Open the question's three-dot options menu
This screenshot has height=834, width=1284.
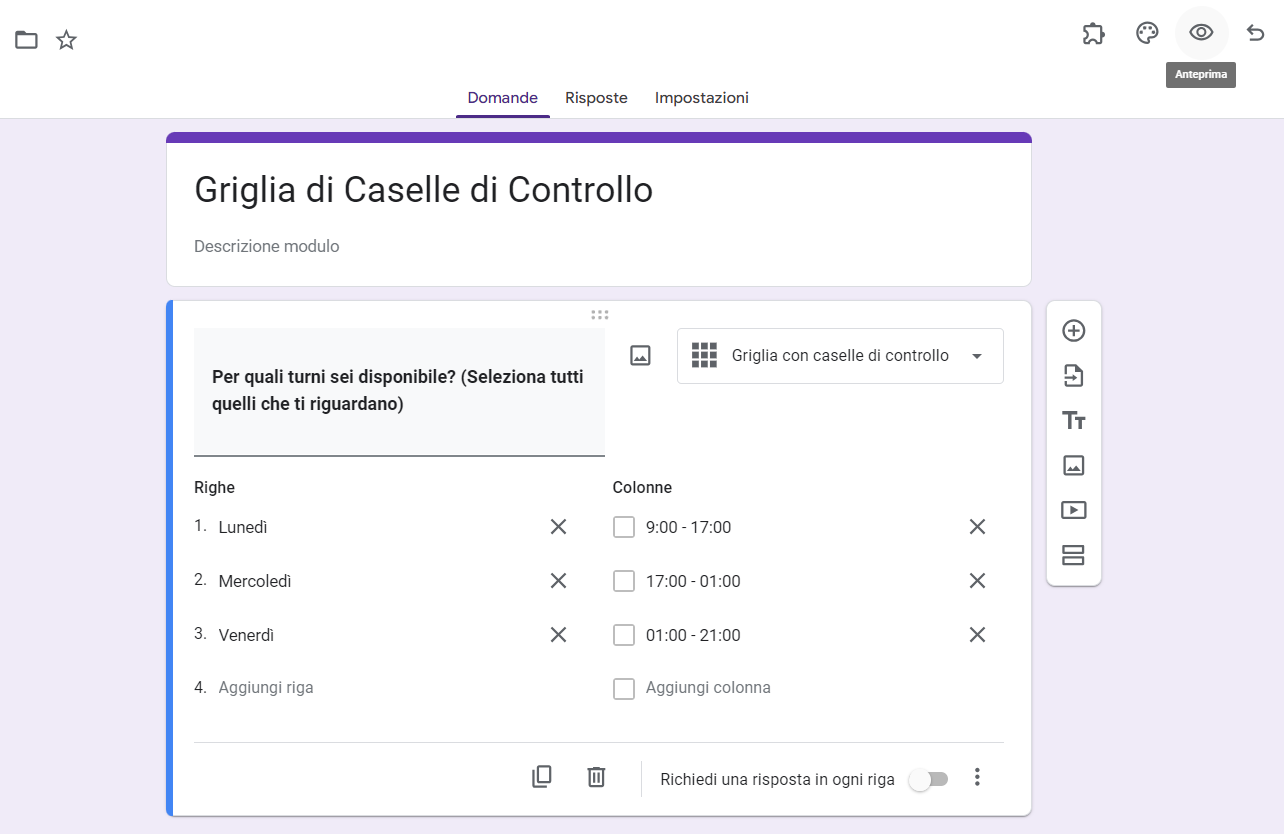pos(978,777)
